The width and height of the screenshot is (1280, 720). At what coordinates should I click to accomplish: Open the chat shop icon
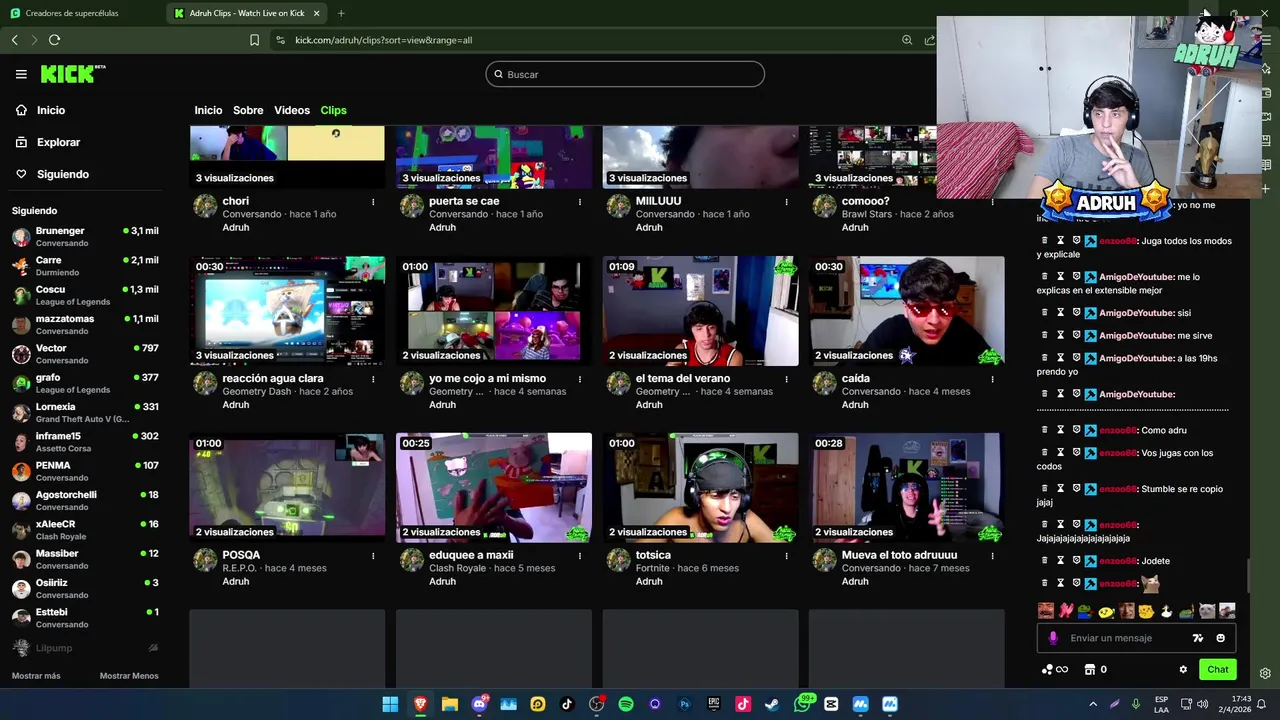1090,670
